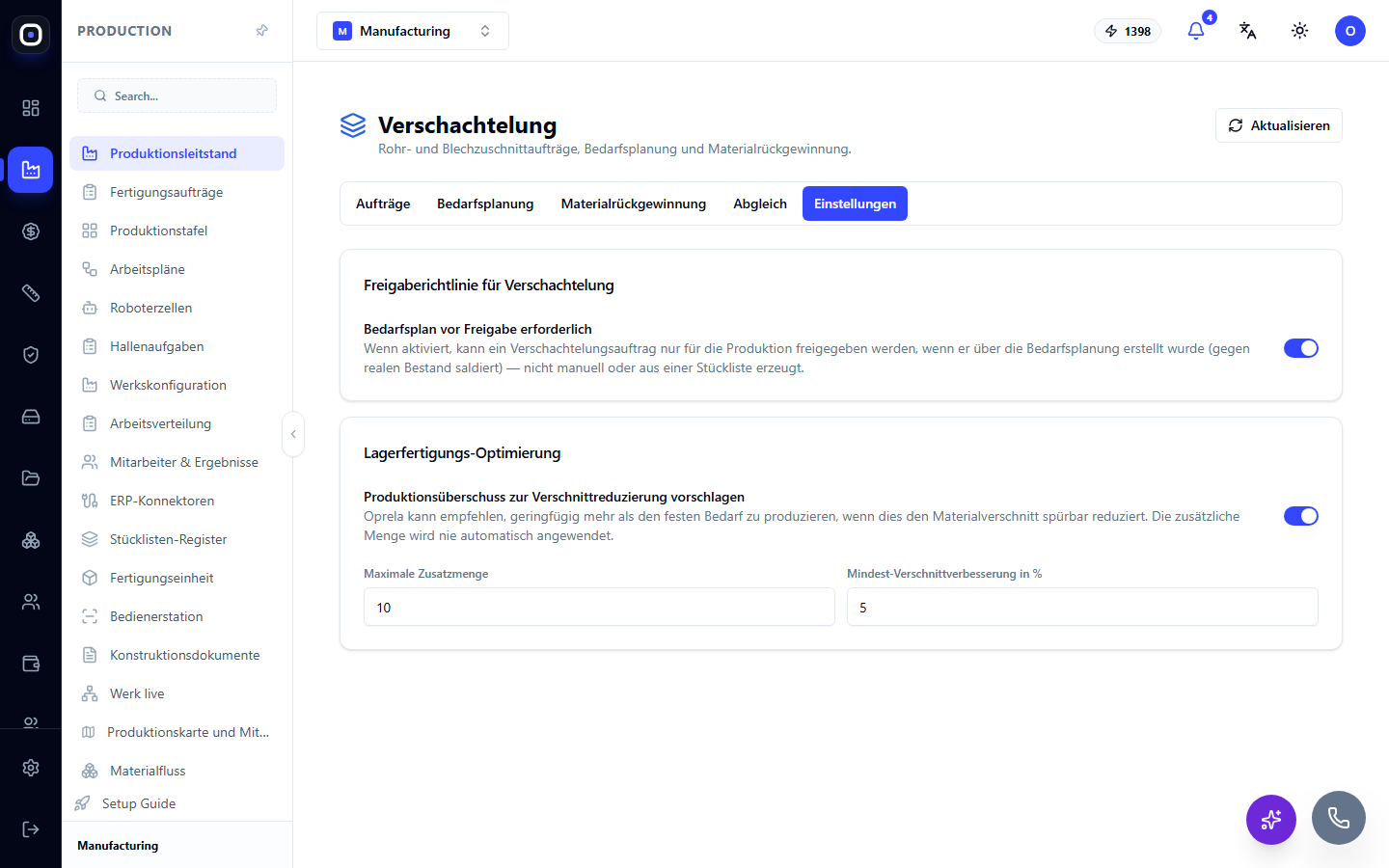Open the AI assistant sparkle button
This screenshot has width=1389, height=868.
pos(1271,820)
